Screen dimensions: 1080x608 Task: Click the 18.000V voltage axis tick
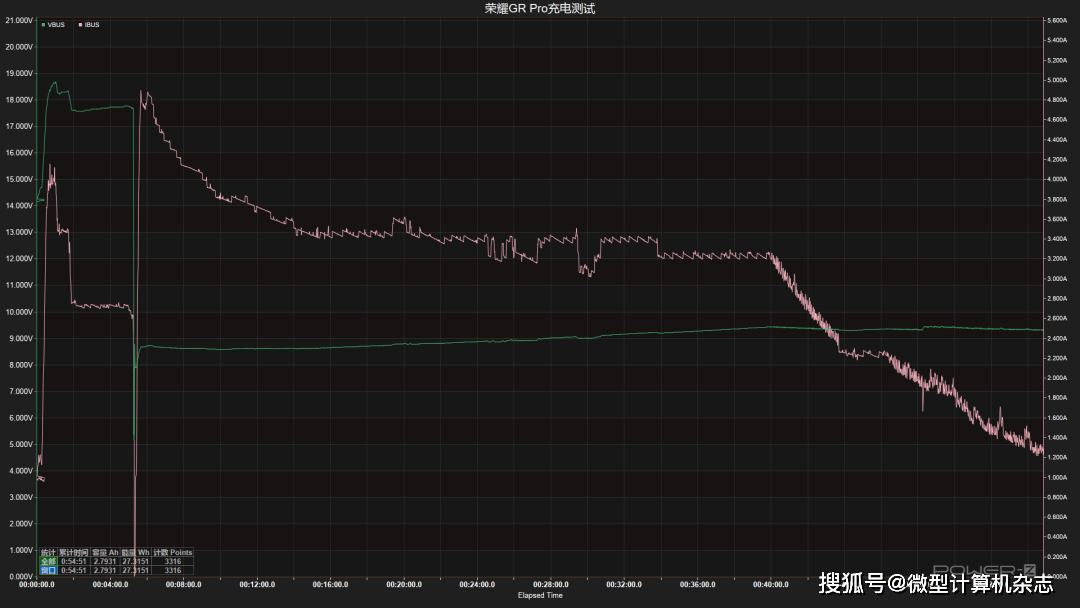tap(19, 100)
